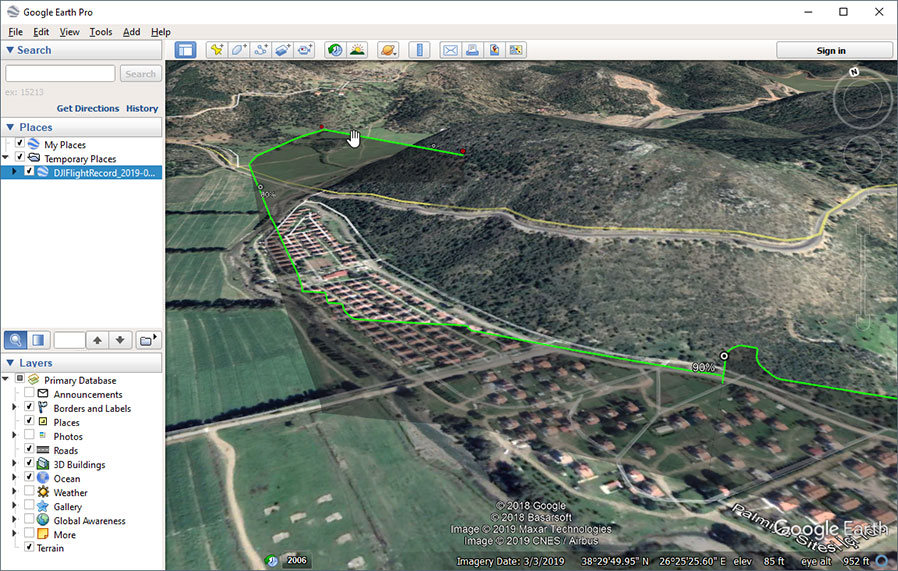Open the Get Directions link

point(88,108)
